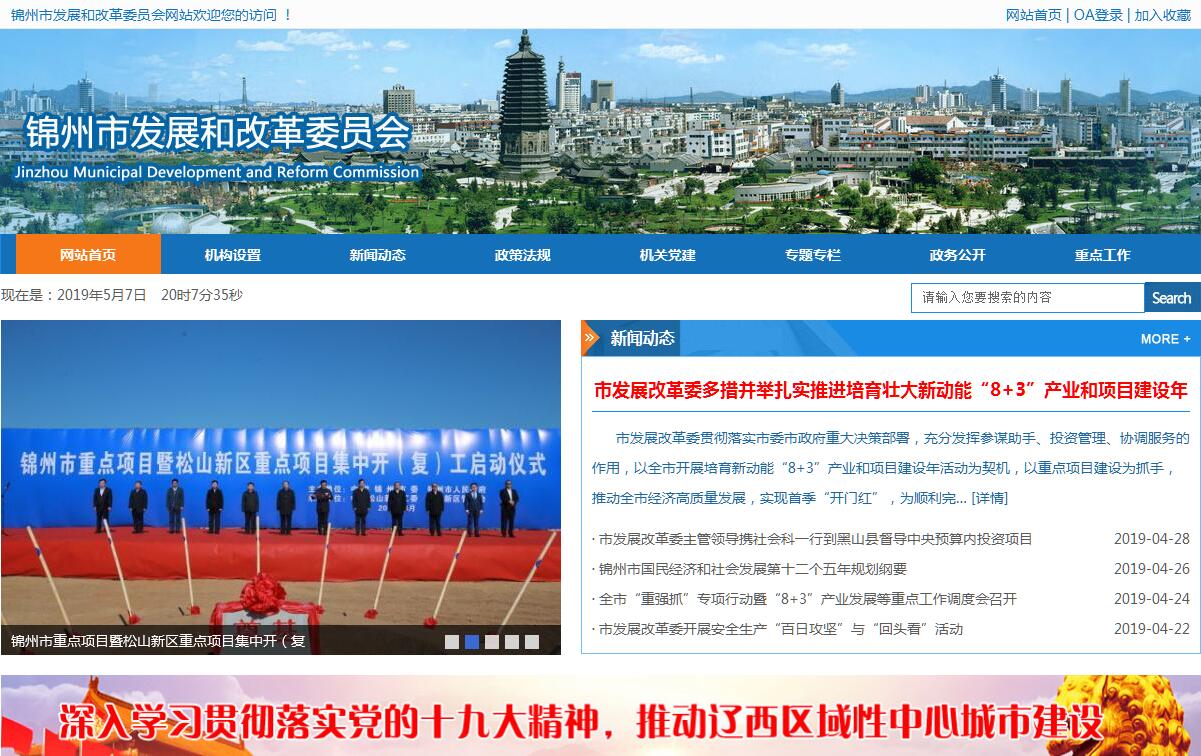Go to 政策法规 in the navigation bar
This screenshot has height=756, width=1201.
click(x=522, y=255)
